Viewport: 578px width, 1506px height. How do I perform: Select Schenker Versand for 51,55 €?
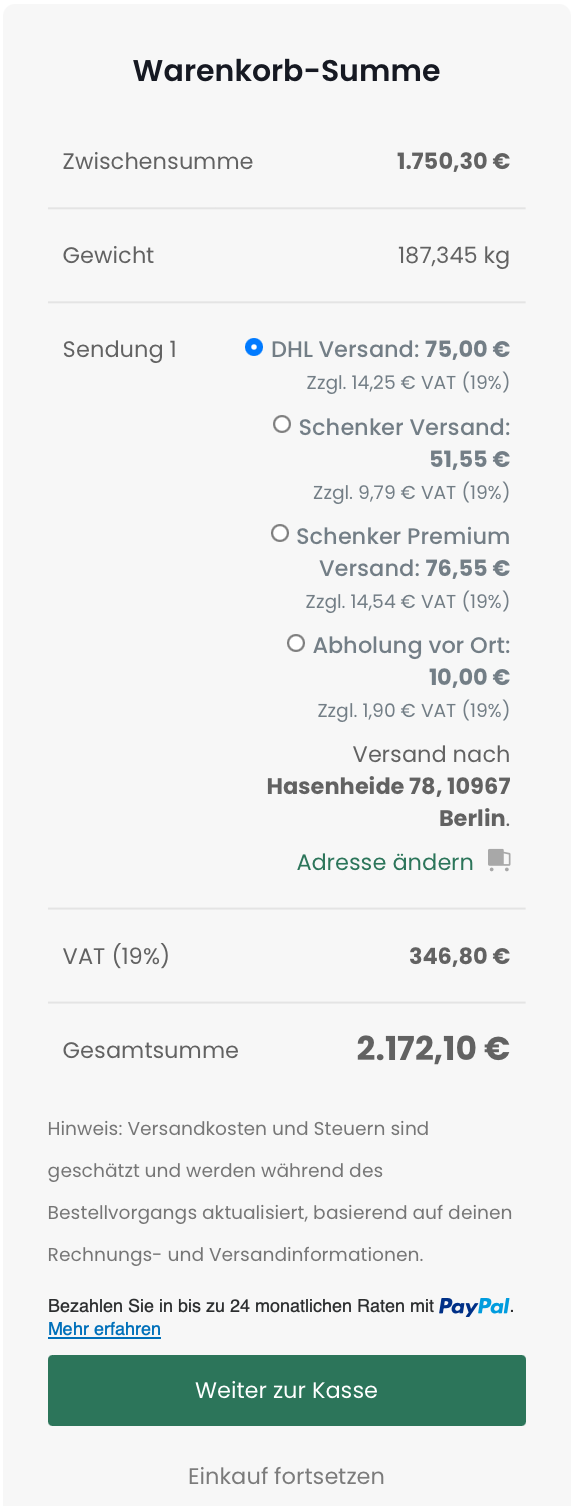coord(281,423)
